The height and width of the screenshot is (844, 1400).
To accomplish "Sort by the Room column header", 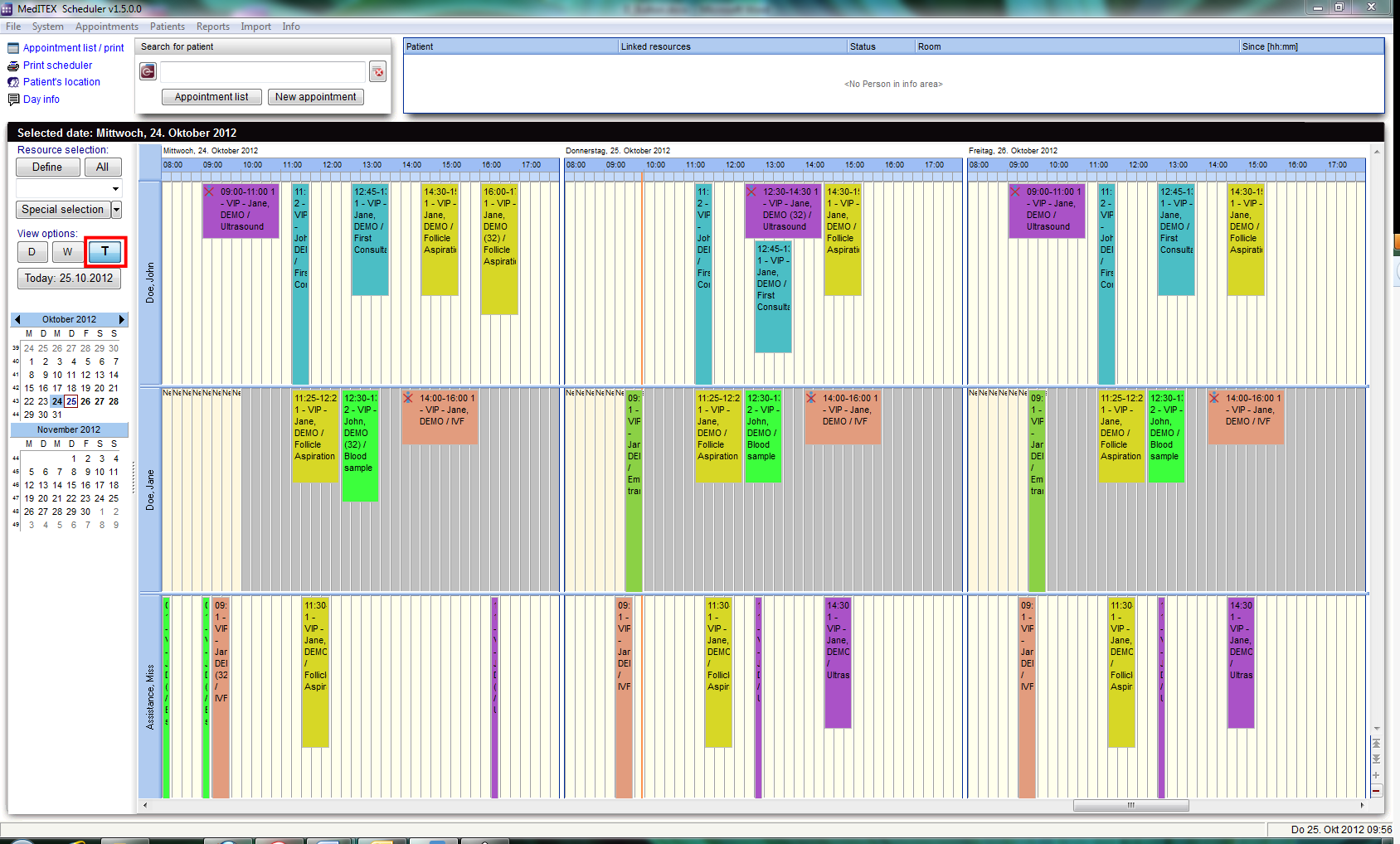I will click(1077, 46).
